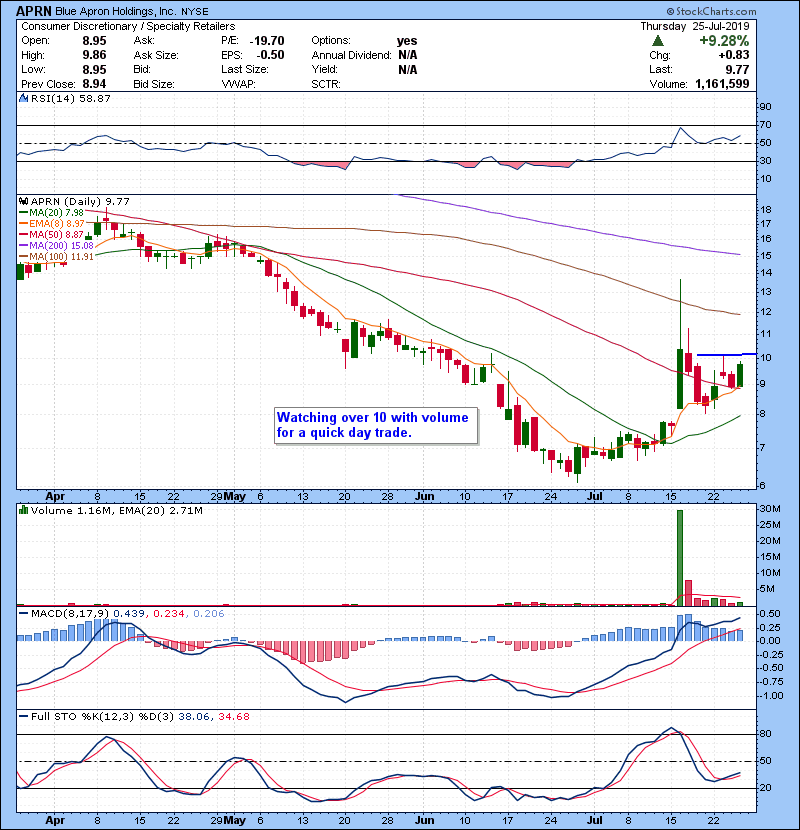Click the MACD signal value 0.234
The width and height of the screenshot is (800, 830).
click(169, 614)
